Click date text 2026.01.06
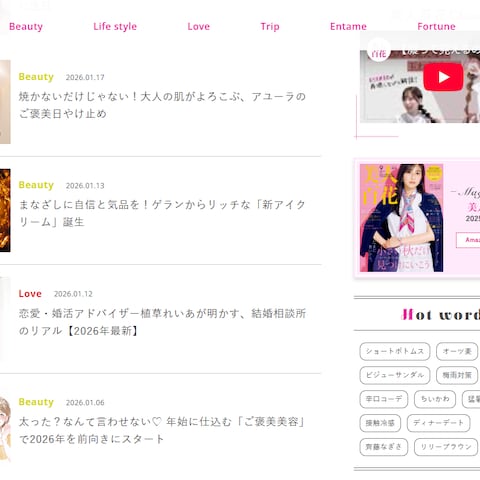This screenshot has width=480, height=480. (x=85, y=403)
